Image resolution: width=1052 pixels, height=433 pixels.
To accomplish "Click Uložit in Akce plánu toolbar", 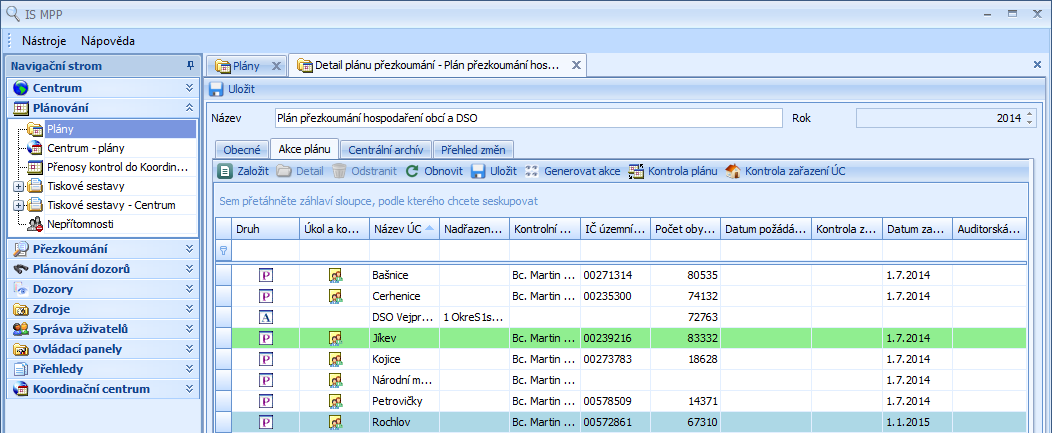I will (494, 171).
